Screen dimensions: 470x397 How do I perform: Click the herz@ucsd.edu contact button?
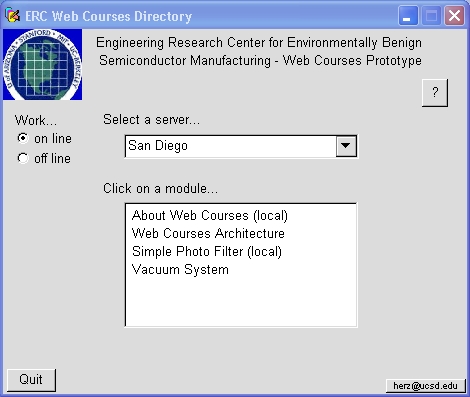click(x=425, y=386)
